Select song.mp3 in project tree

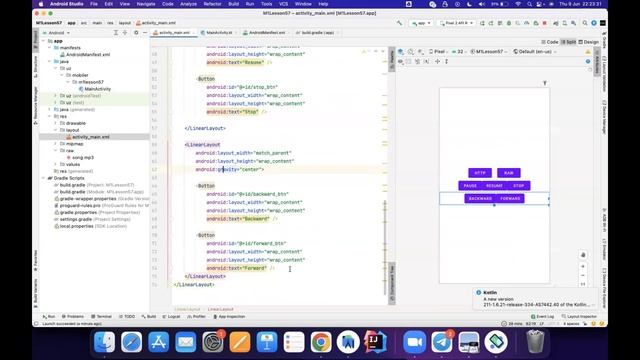(x=83, y=158)
